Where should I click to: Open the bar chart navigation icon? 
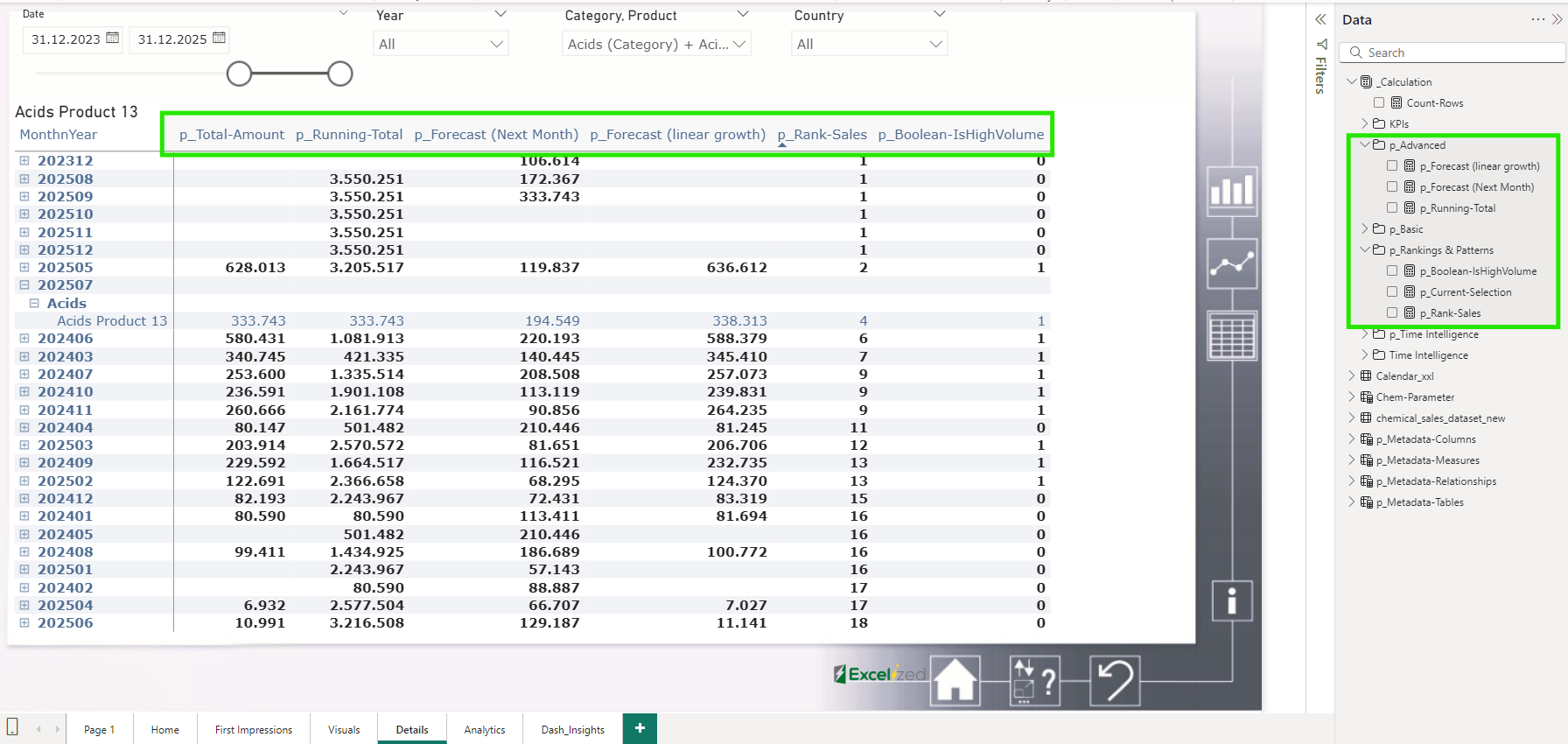tap(1232, 191)
